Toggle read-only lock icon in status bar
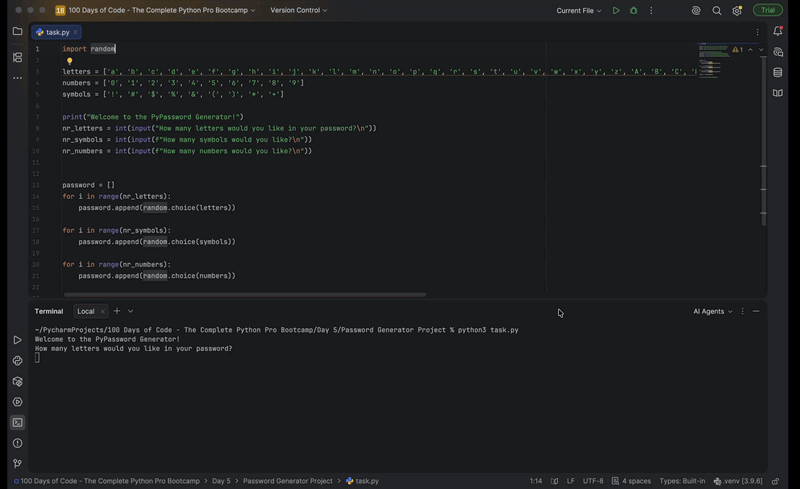 coord(776,481)
